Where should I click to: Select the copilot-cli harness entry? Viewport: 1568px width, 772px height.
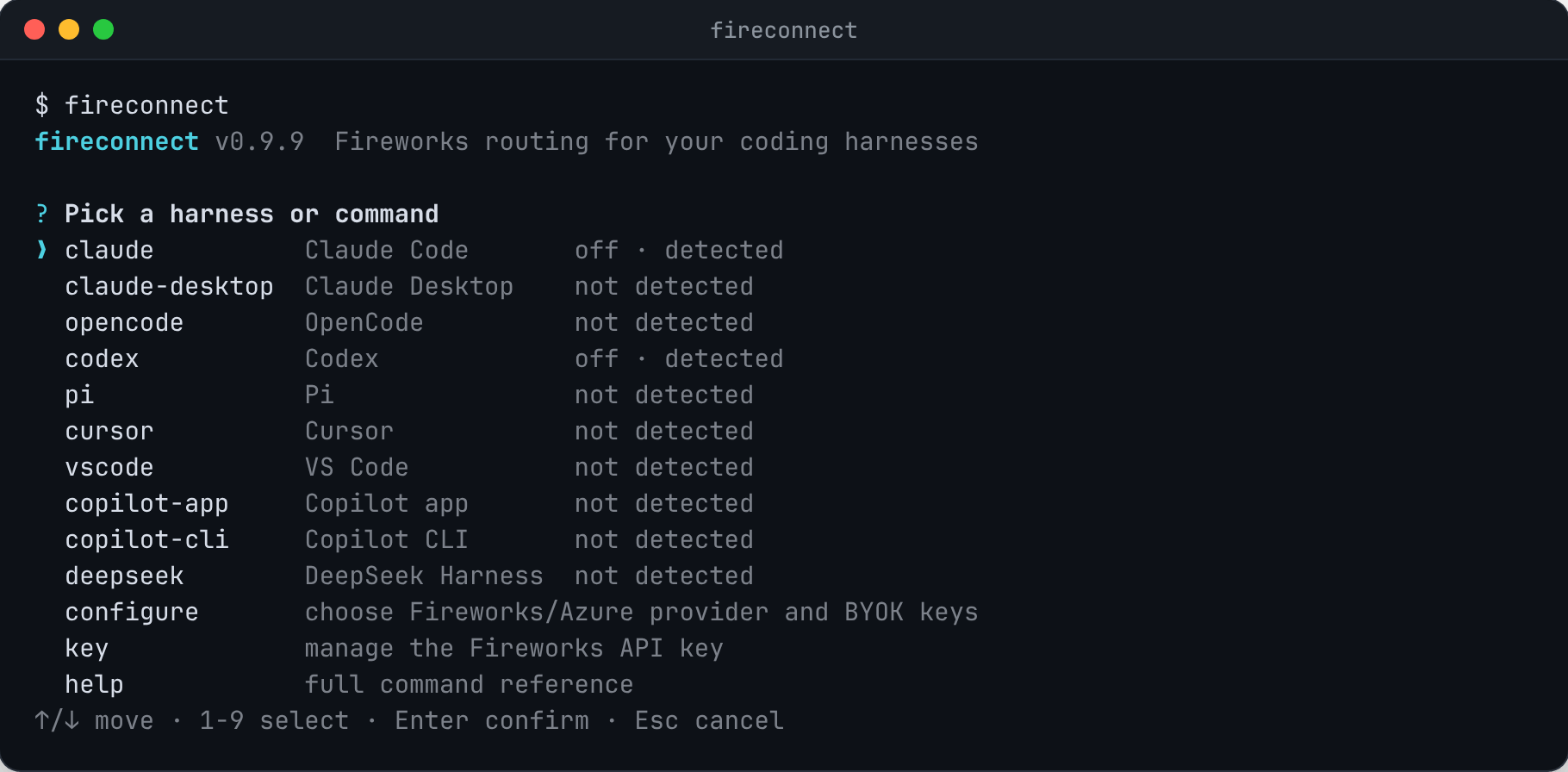(146, 539)
